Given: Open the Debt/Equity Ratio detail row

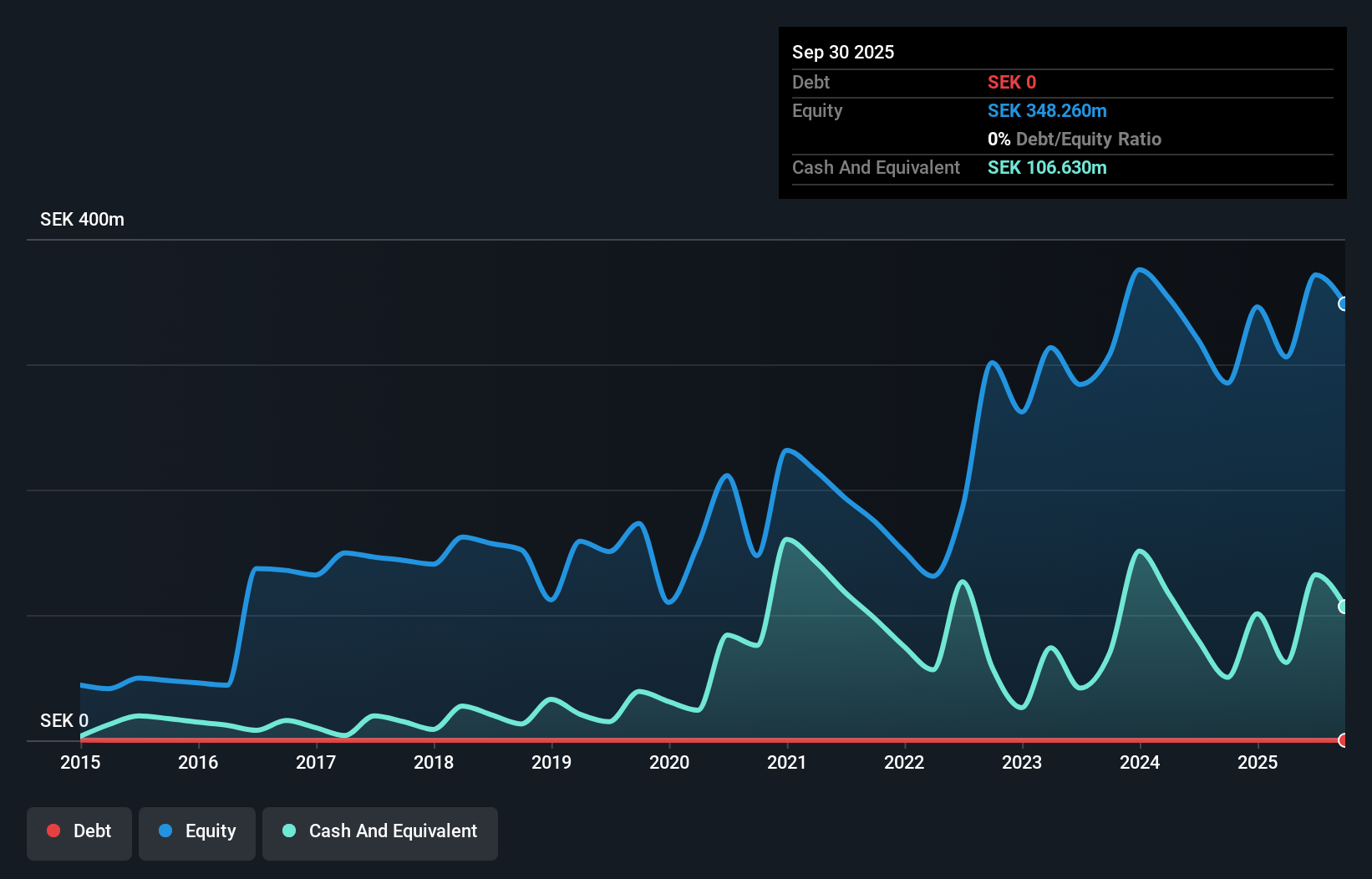Looking at the screenshot, I should 1074,139.
